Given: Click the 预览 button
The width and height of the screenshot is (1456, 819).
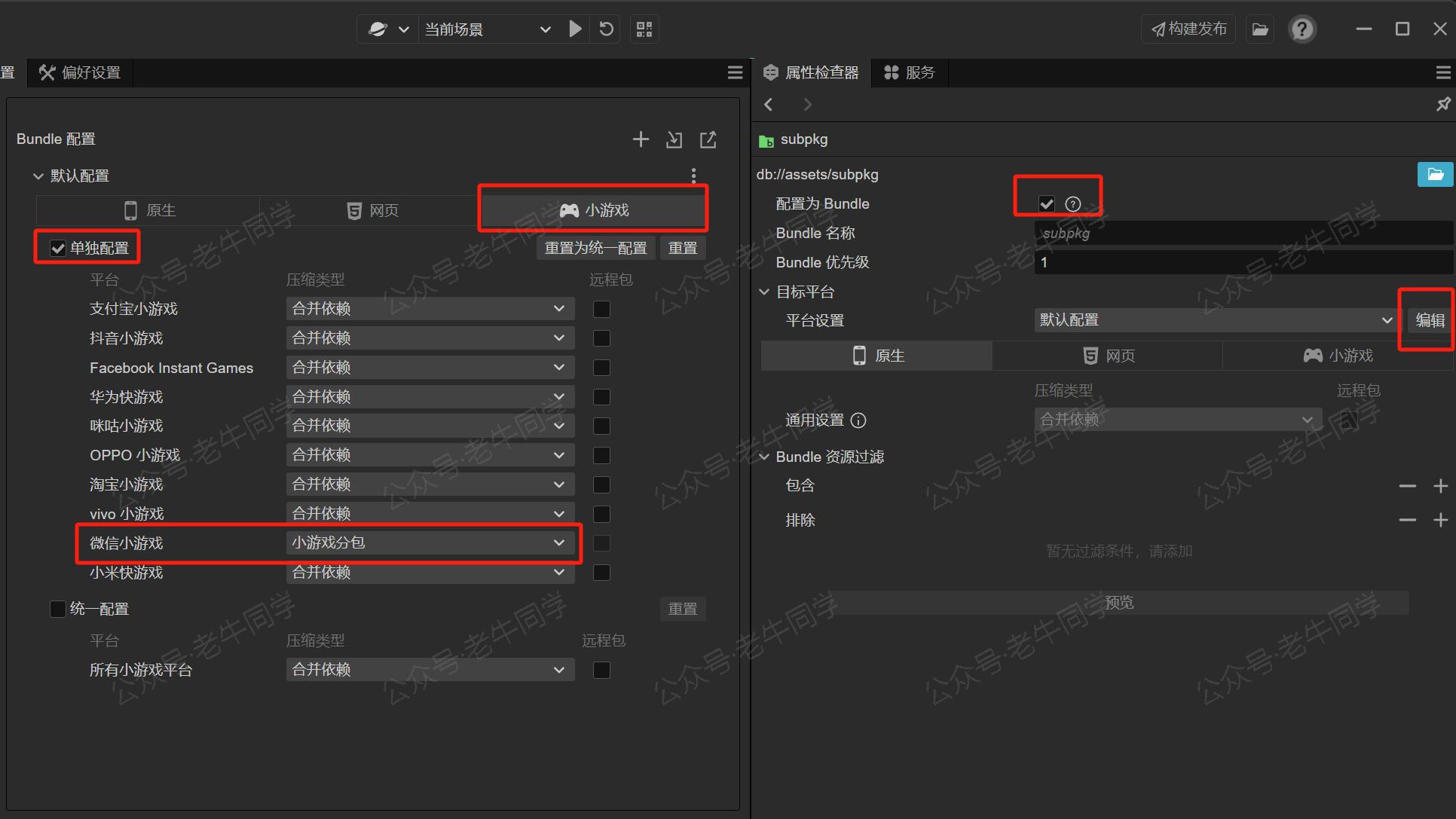Looking at the screenshot, I should [x=1119, y=602].
